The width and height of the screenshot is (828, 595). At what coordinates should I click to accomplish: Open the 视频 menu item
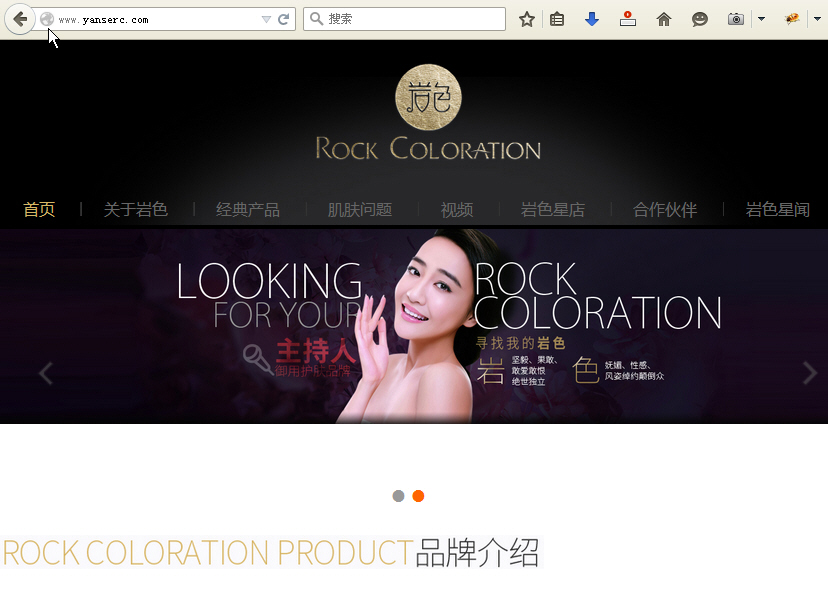pos(457,210)
